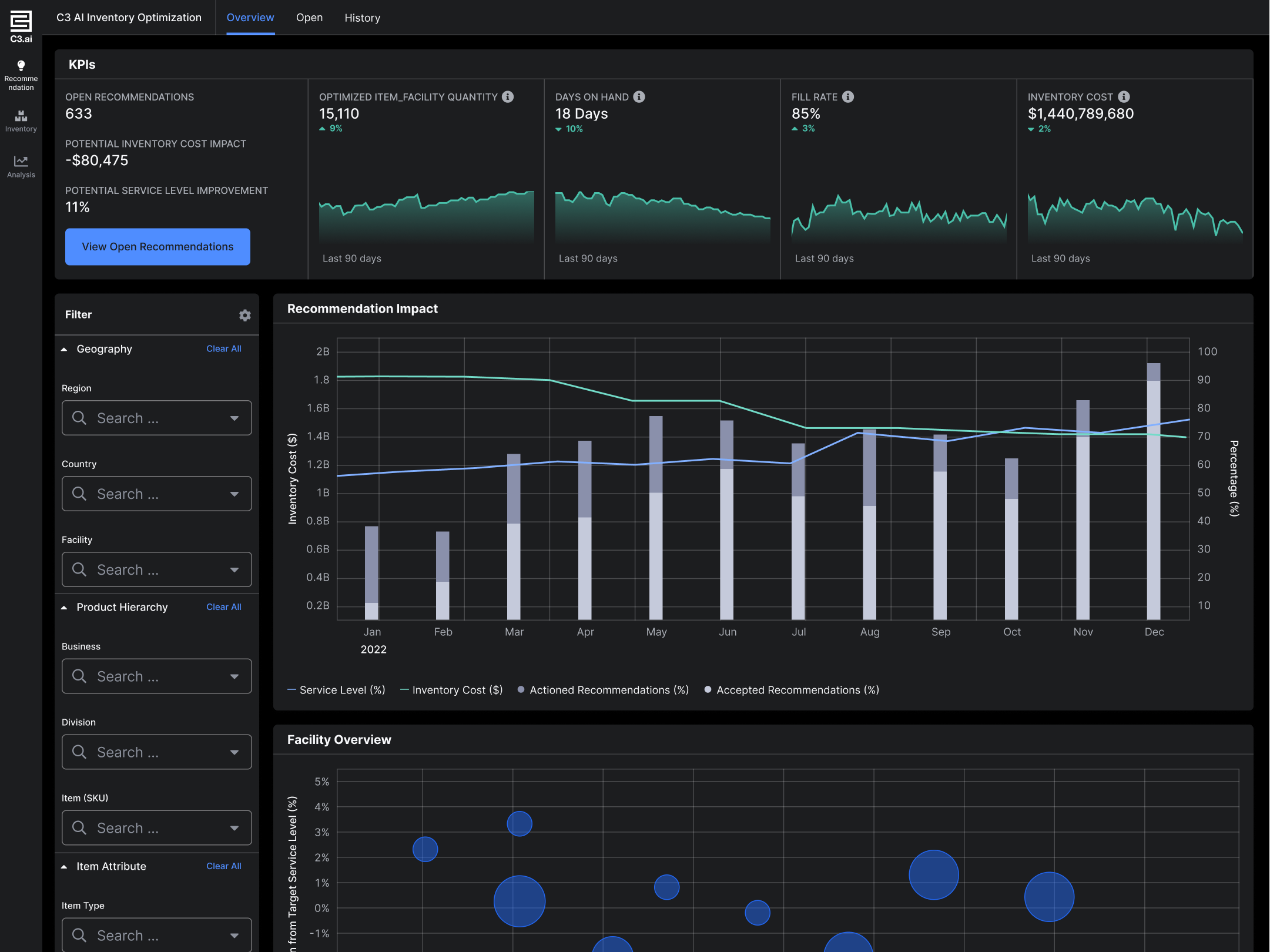Image resolution: width=1270 pixels, height=952 pixels.
Task: Click info icon next to Days On Hand
Action: coord(639,97)
